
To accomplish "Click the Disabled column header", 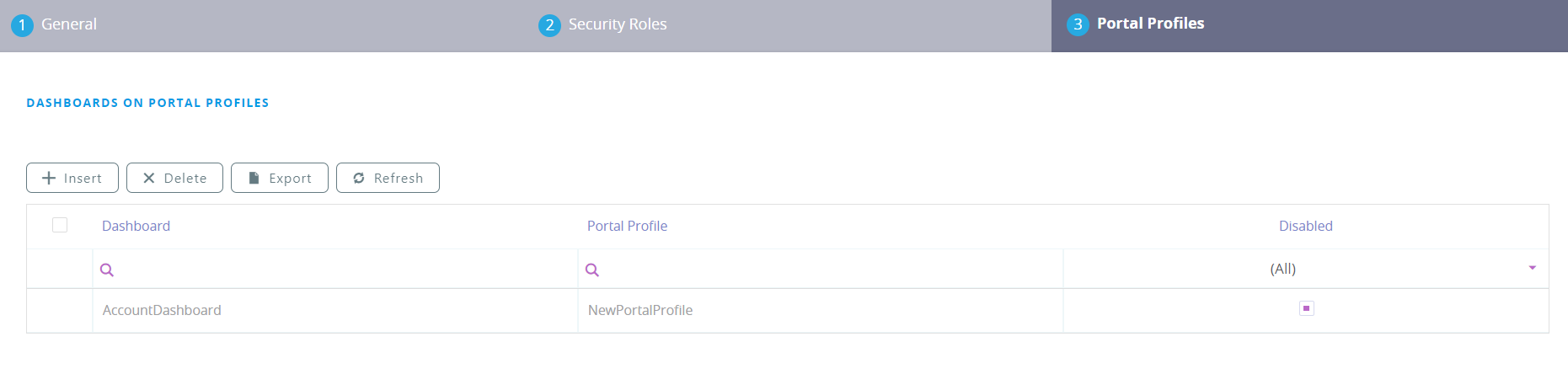I will pos(1305,226).
